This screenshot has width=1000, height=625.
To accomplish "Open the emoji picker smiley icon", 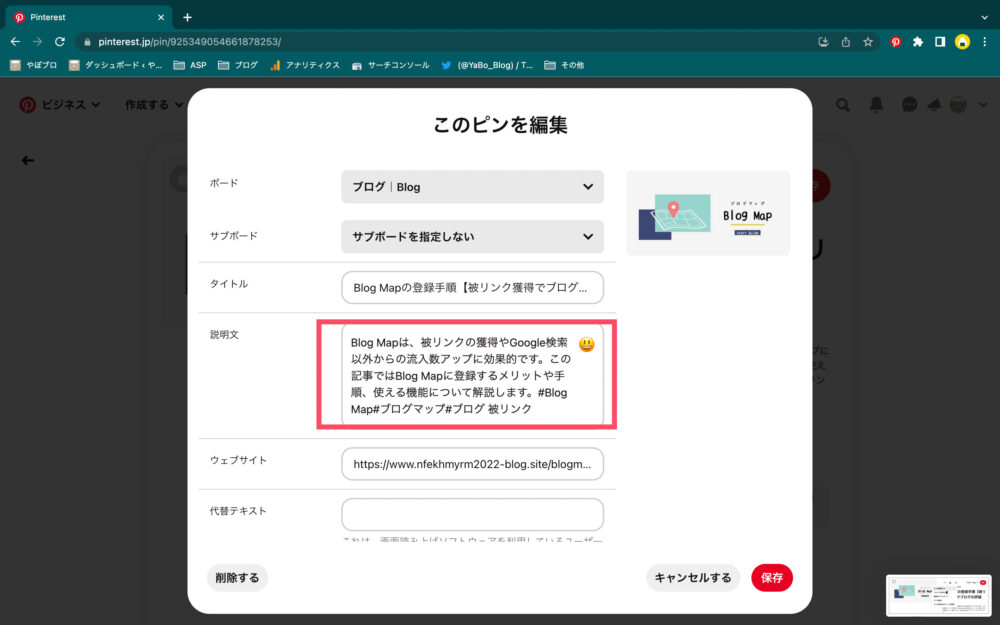I will tap(587, 344).
